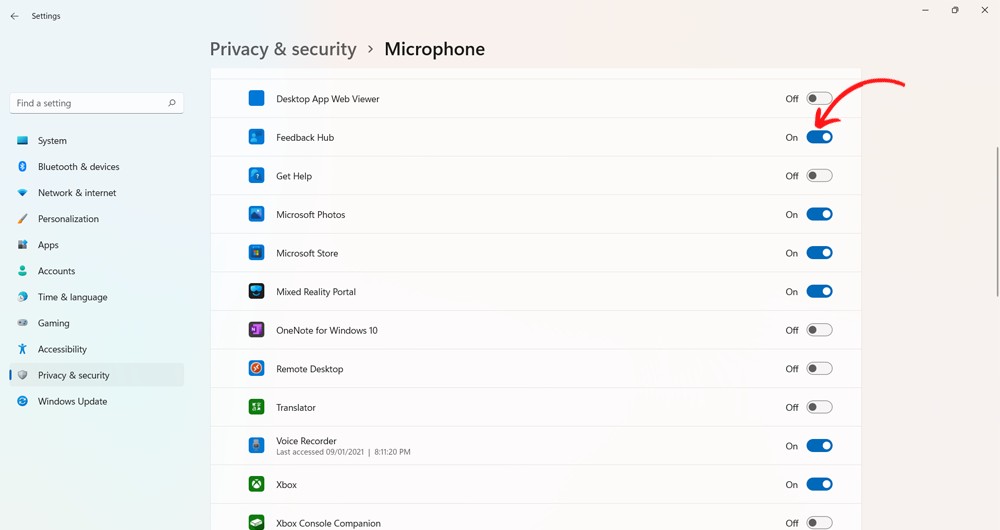Enable Translator microphone access
This screenshot has width=1000, height=530.
pos(820,407)
